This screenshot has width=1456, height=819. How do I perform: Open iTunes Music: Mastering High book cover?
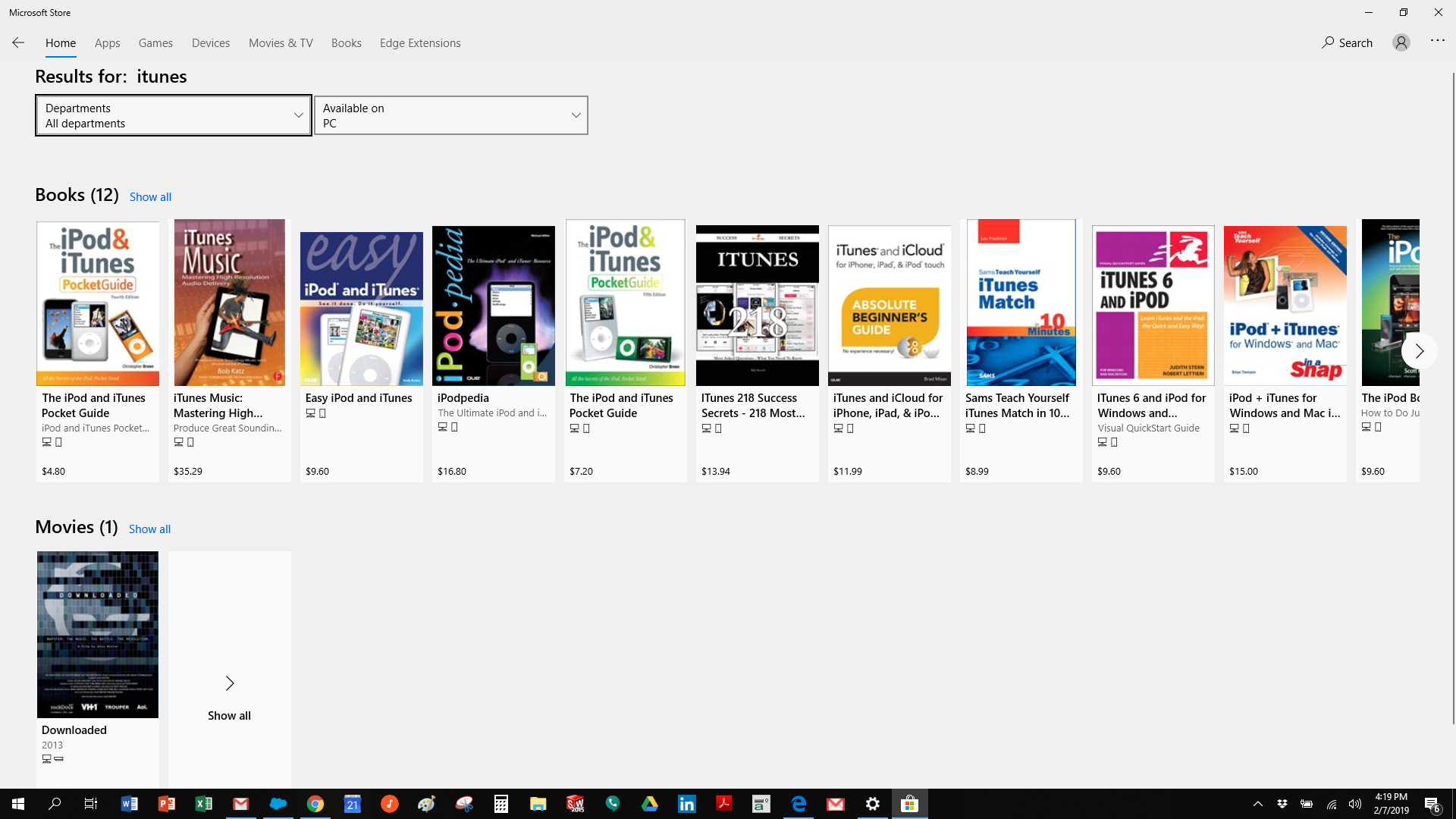(230, 303)
